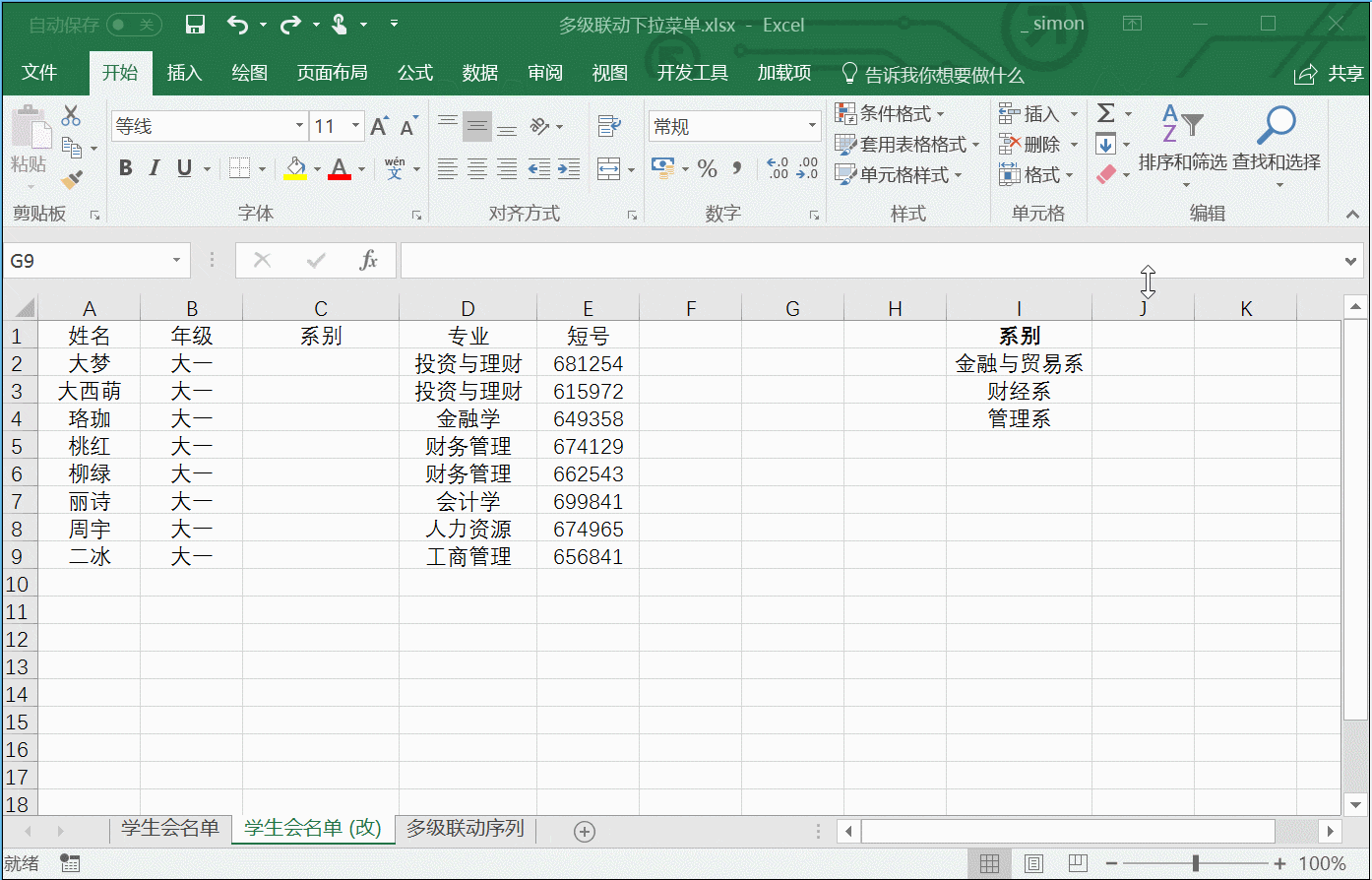Click the Increase Decimal icon
This screenshot has width=1372, height=880.
(777, 169)
